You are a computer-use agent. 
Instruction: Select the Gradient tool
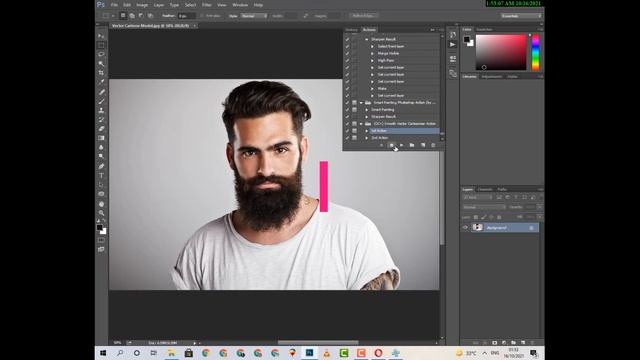[101, 138]
